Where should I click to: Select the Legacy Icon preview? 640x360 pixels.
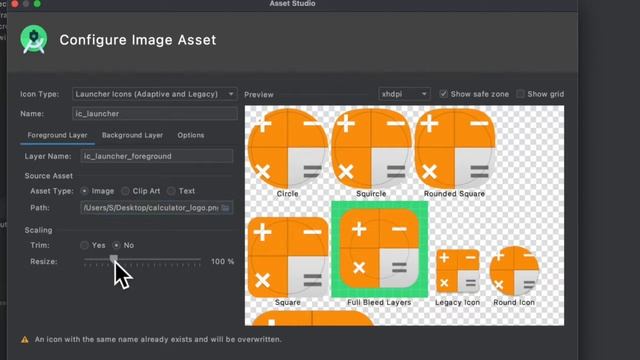click(458, 271)
